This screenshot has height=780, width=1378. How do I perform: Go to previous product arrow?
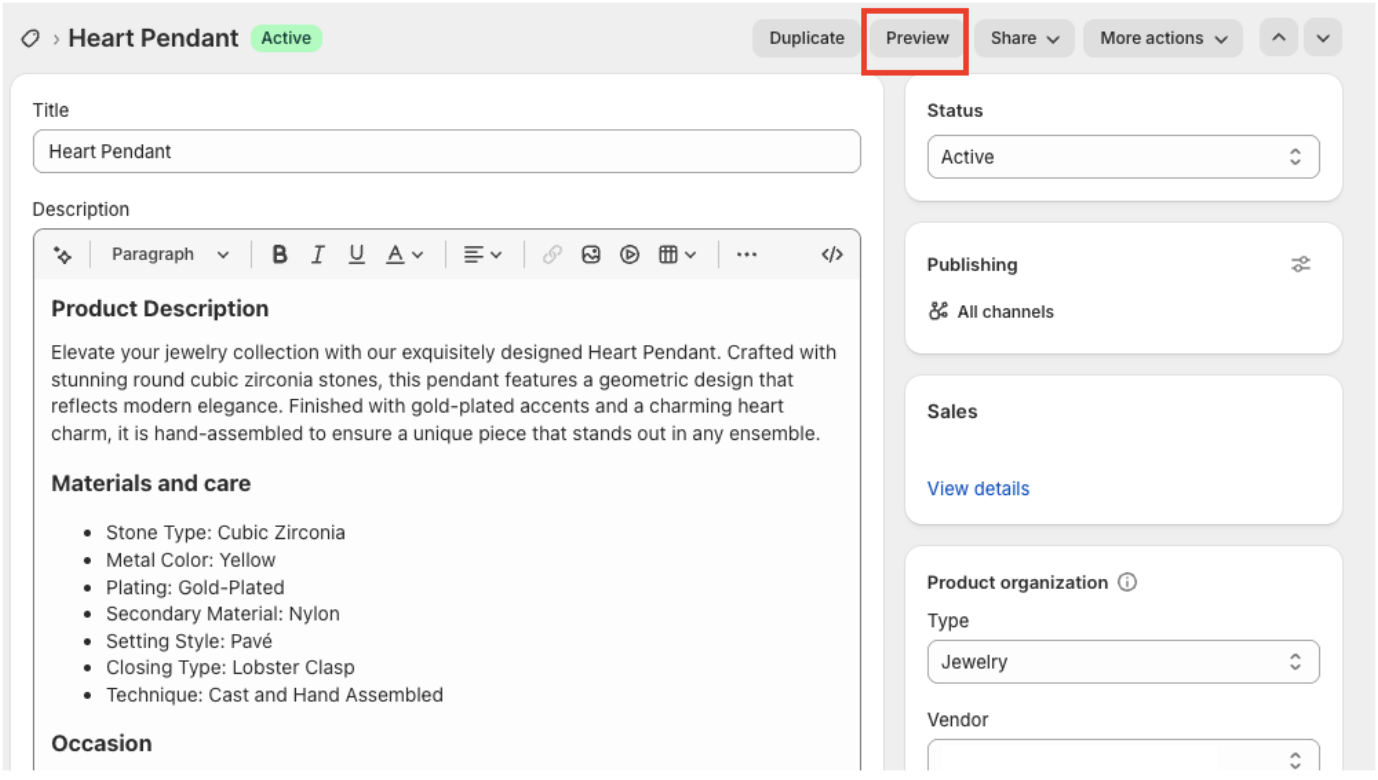pos(1279,38)
